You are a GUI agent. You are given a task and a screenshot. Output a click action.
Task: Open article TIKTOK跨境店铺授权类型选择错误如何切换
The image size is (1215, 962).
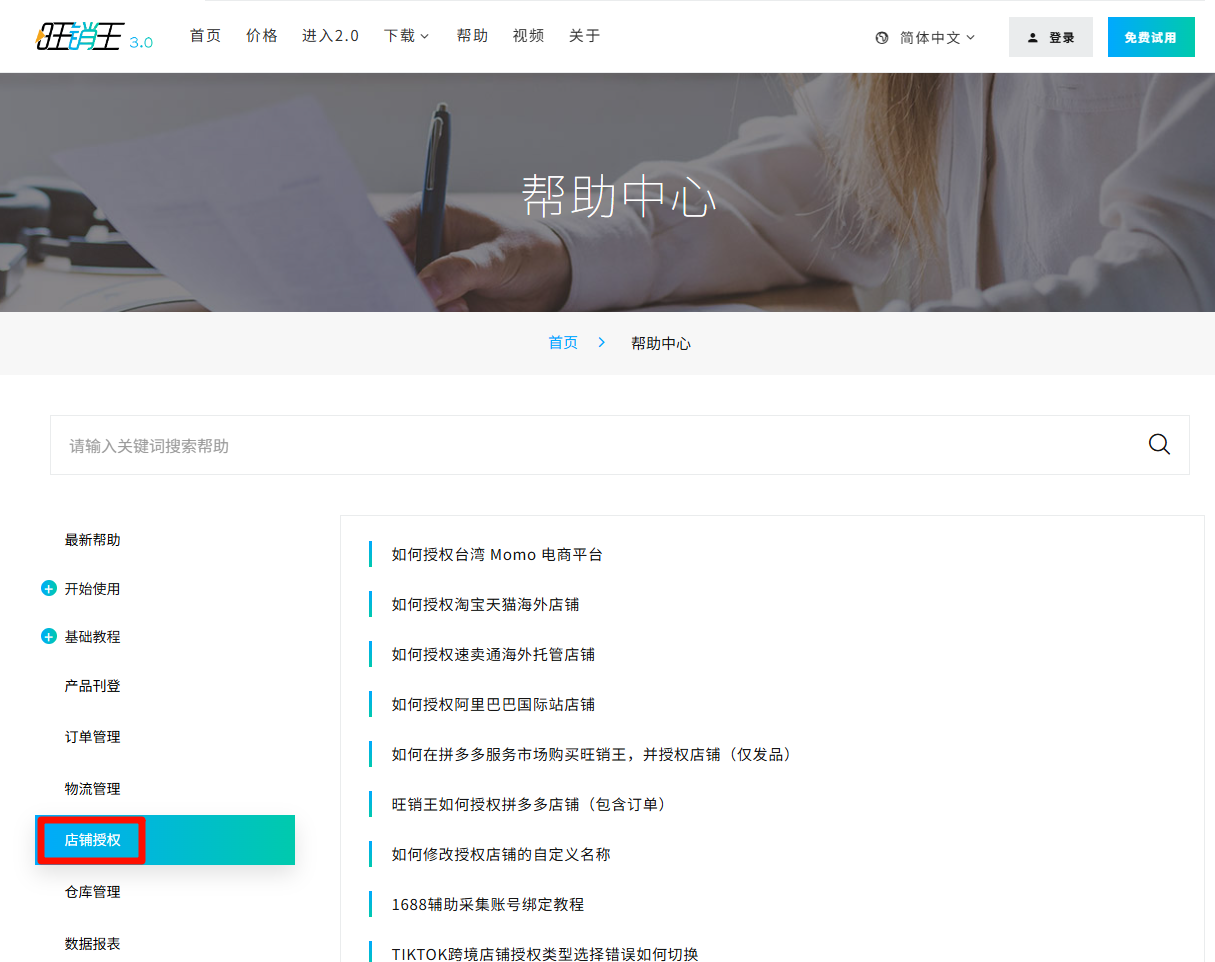pyautogui.click(x=545, y=953)
